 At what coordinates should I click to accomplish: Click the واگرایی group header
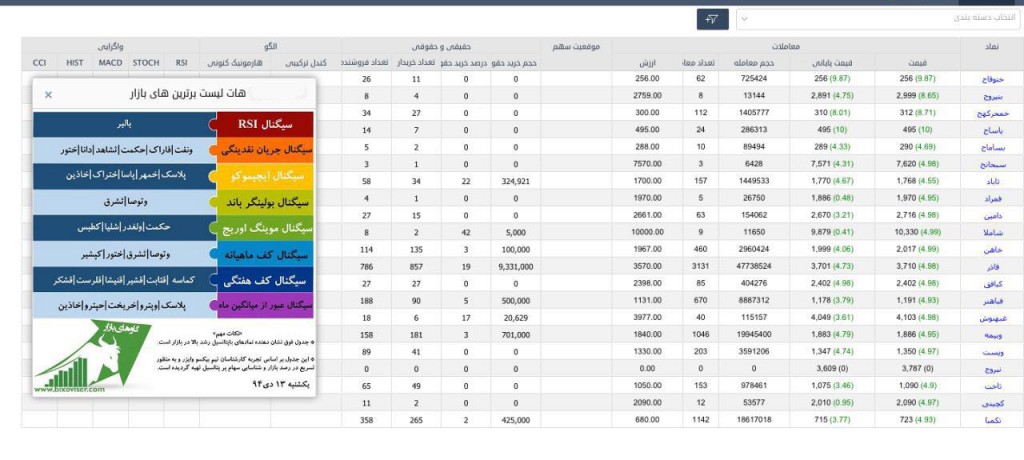click(x=110, y=46)
